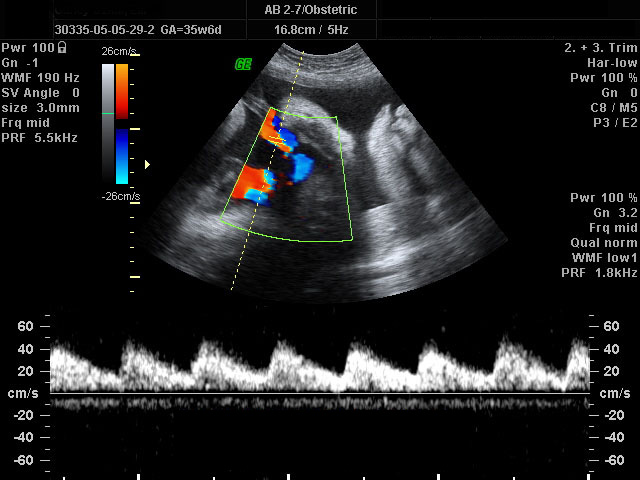Click the blue-cyan color velocity bar
Image resolution: width=640 pixels, height=480 pixels.
(122, 156)
